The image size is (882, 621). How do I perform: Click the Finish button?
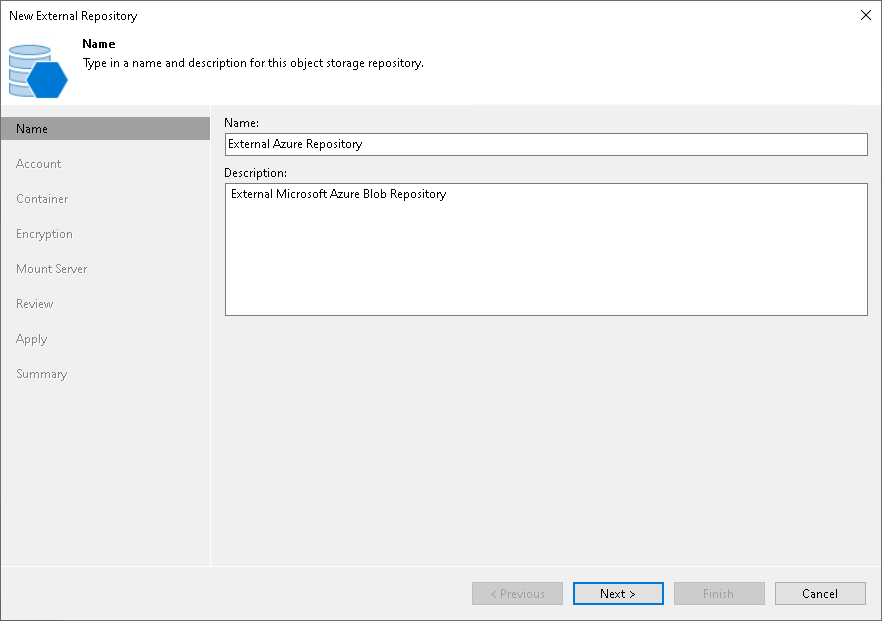(x=719, y=593)
